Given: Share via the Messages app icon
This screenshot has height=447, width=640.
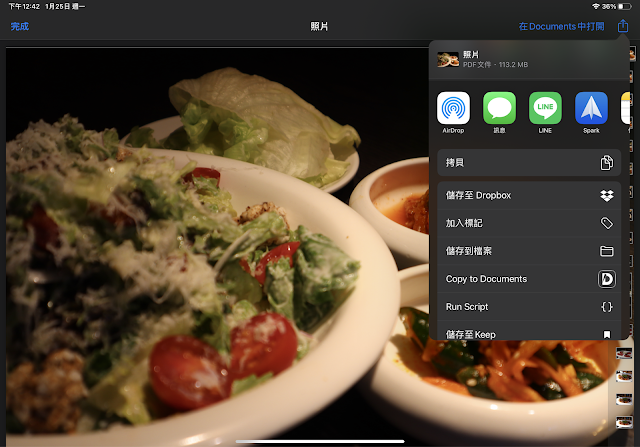Looking at the screenshot, I should point(499,108).
